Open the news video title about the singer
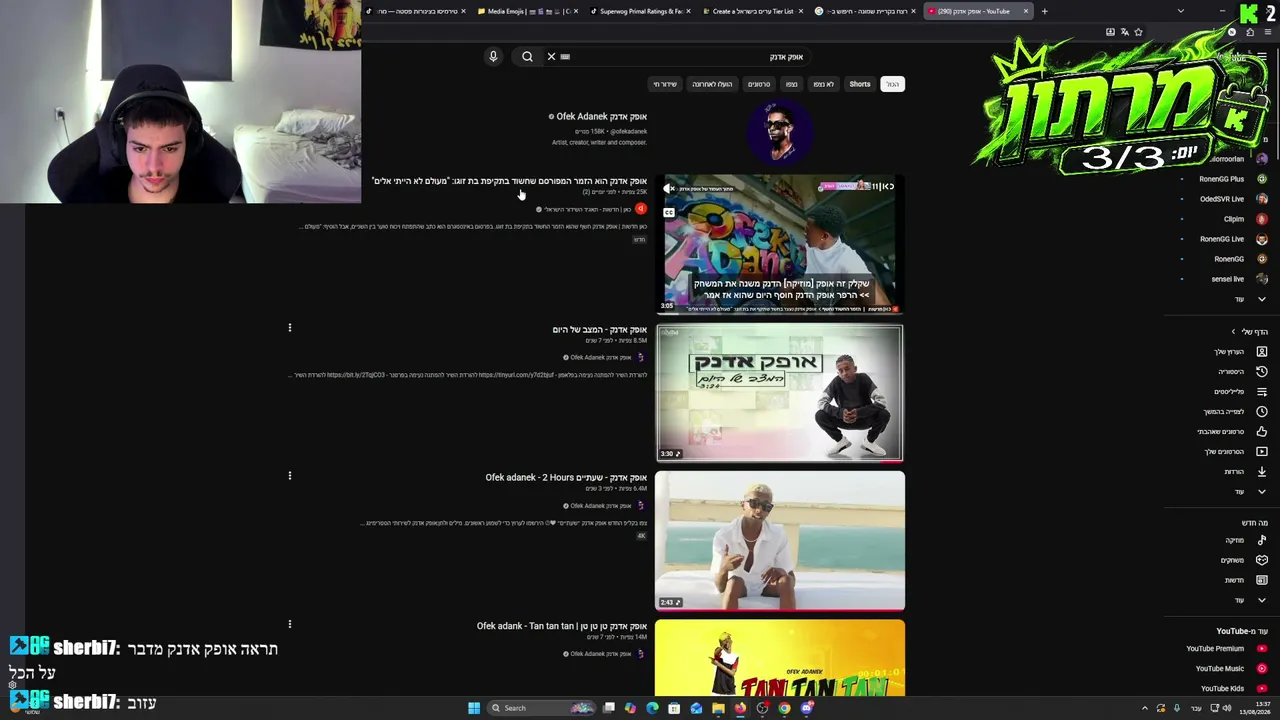Viewport: 1280px width, 720px height. 509,181
